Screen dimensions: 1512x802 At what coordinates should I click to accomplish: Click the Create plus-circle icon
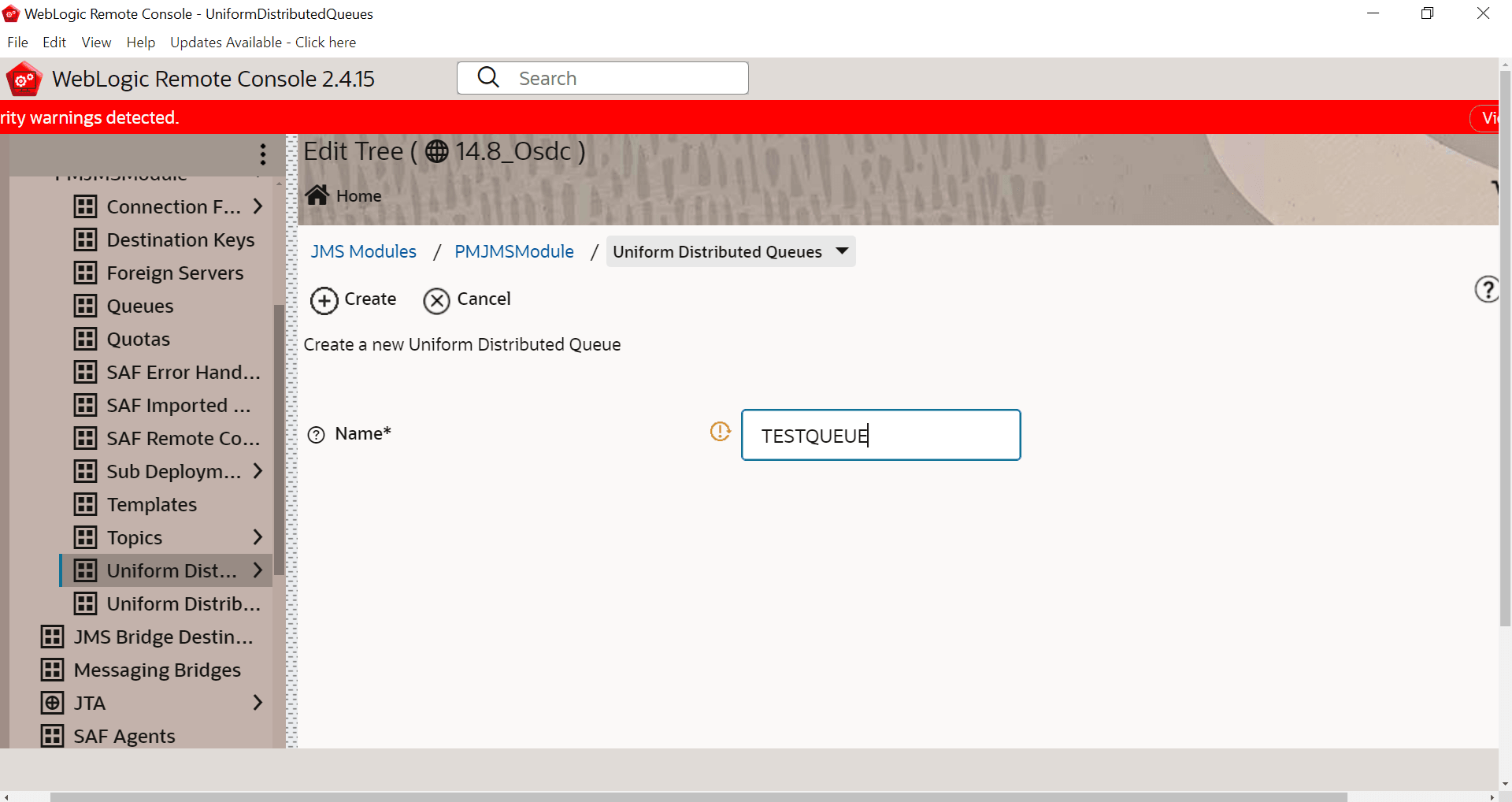(324, 300)
